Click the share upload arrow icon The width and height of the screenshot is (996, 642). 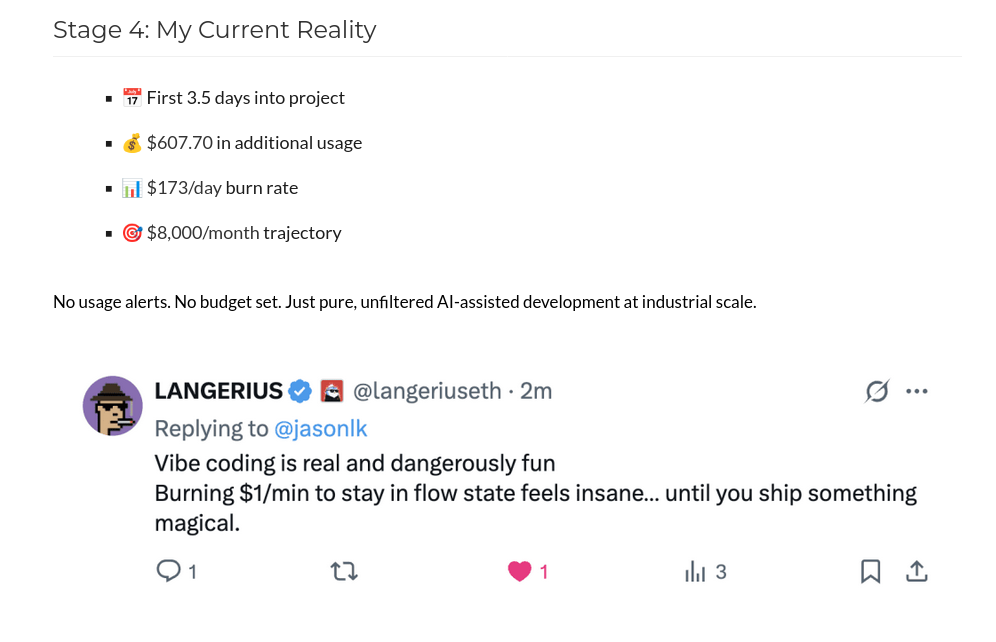tap(916, 572)
